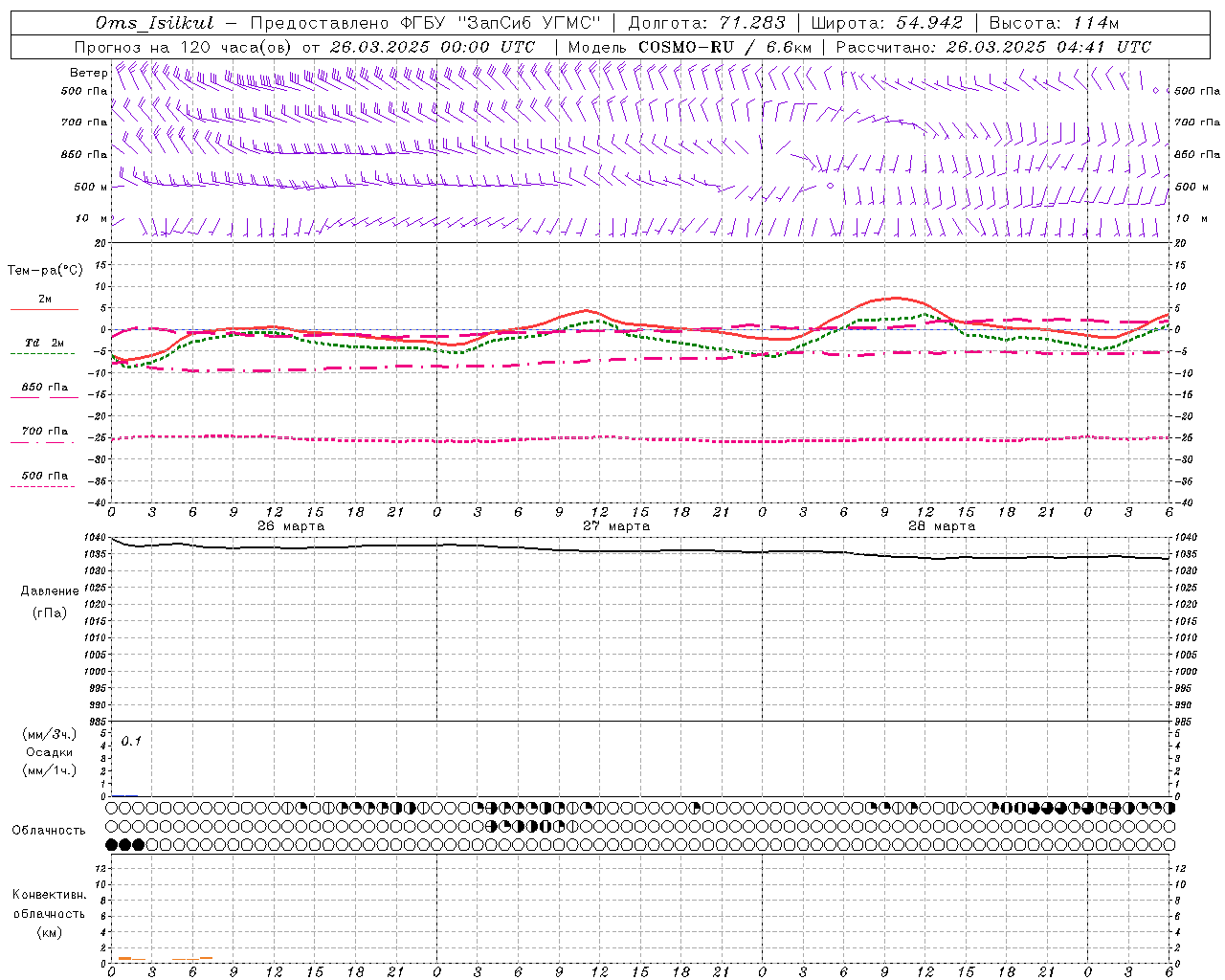
Task: Click the '(мм/3ч.)' unit label
Action: pyautogui.click(x=50, y=734)
